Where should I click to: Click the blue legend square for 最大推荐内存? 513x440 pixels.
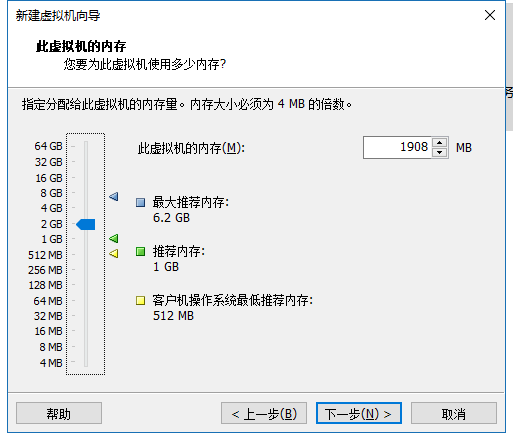click(x=140, y=202)
